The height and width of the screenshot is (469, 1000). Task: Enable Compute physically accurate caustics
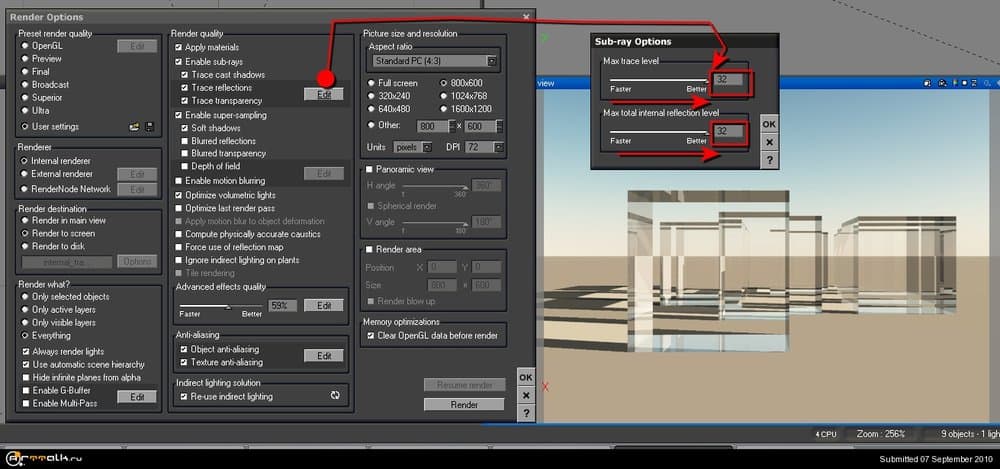tap(179, 234)
